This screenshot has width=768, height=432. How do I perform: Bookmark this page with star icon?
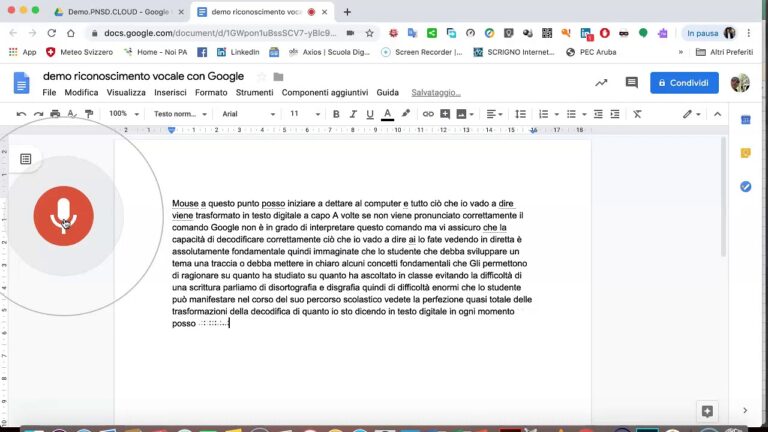click(x=369, y=33)
